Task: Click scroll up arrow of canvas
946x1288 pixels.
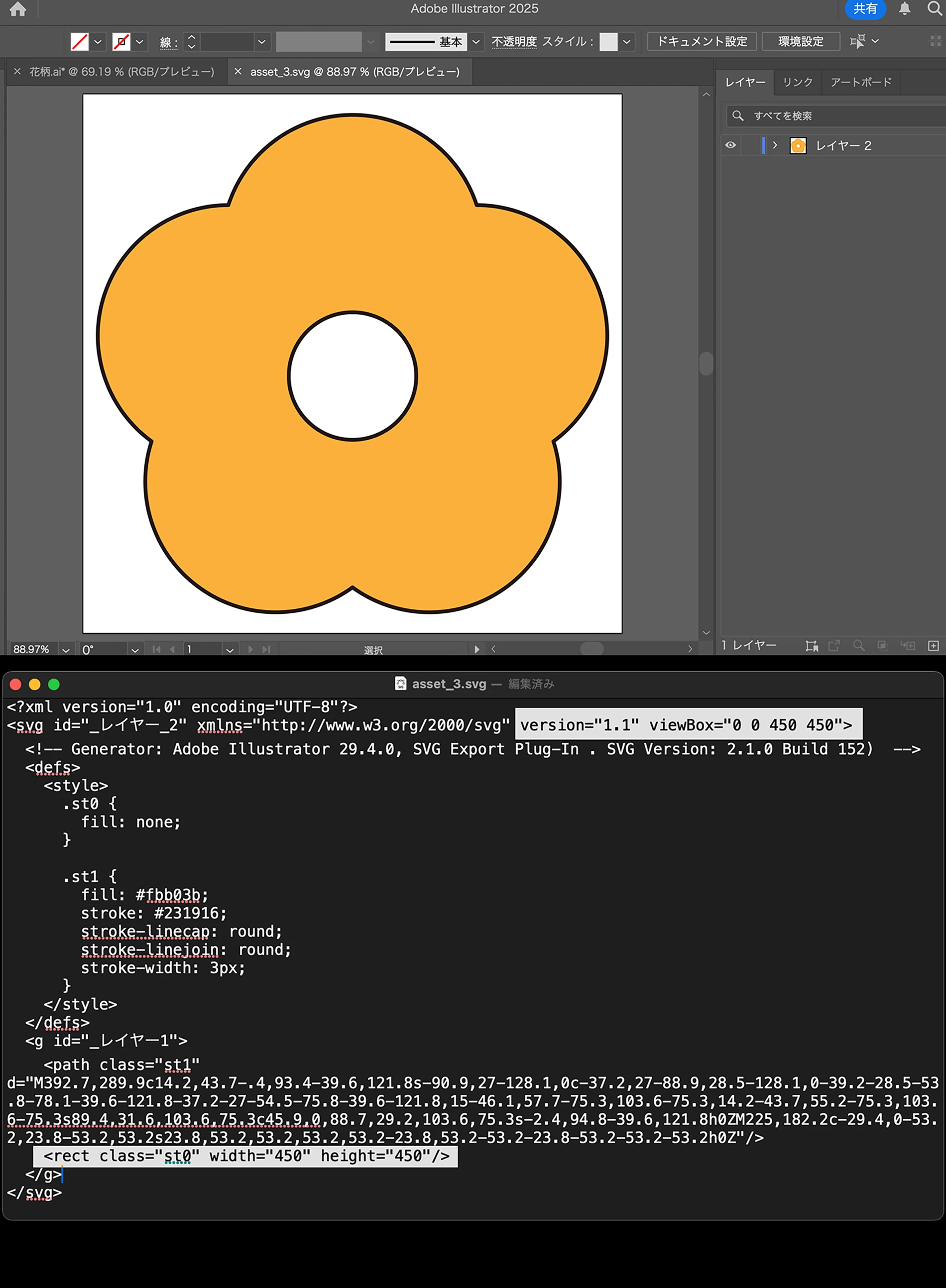Action: tap(706, 95)
